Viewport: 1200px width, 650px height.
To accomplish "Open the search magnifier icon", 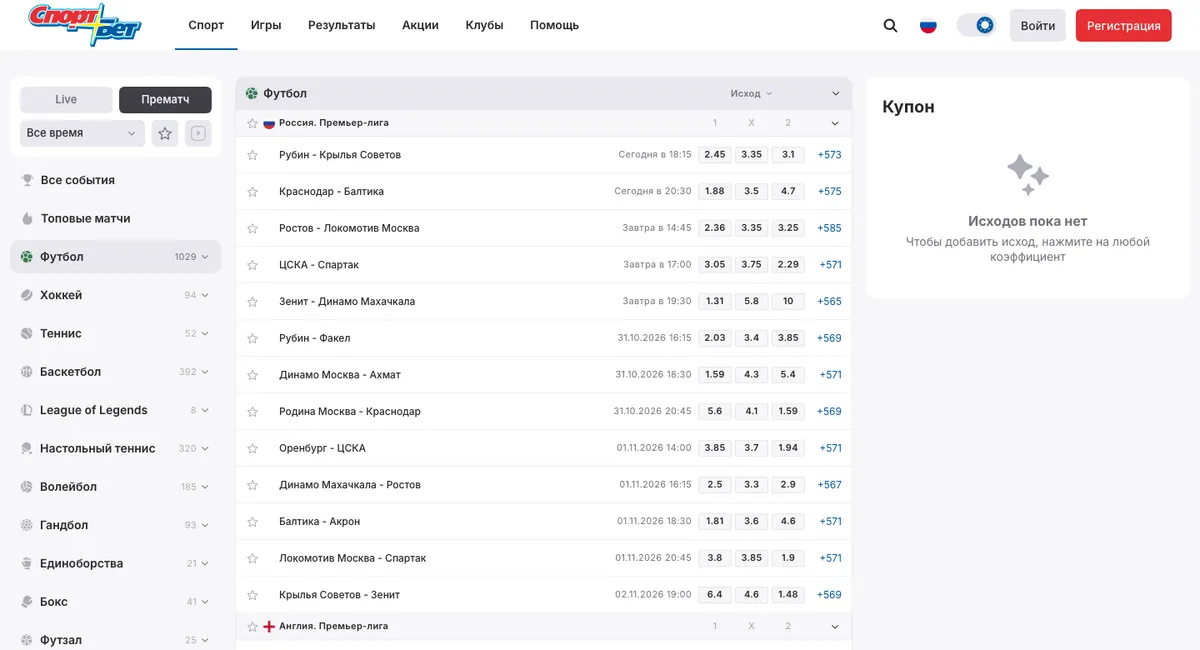I will click(x=890, y=25).
